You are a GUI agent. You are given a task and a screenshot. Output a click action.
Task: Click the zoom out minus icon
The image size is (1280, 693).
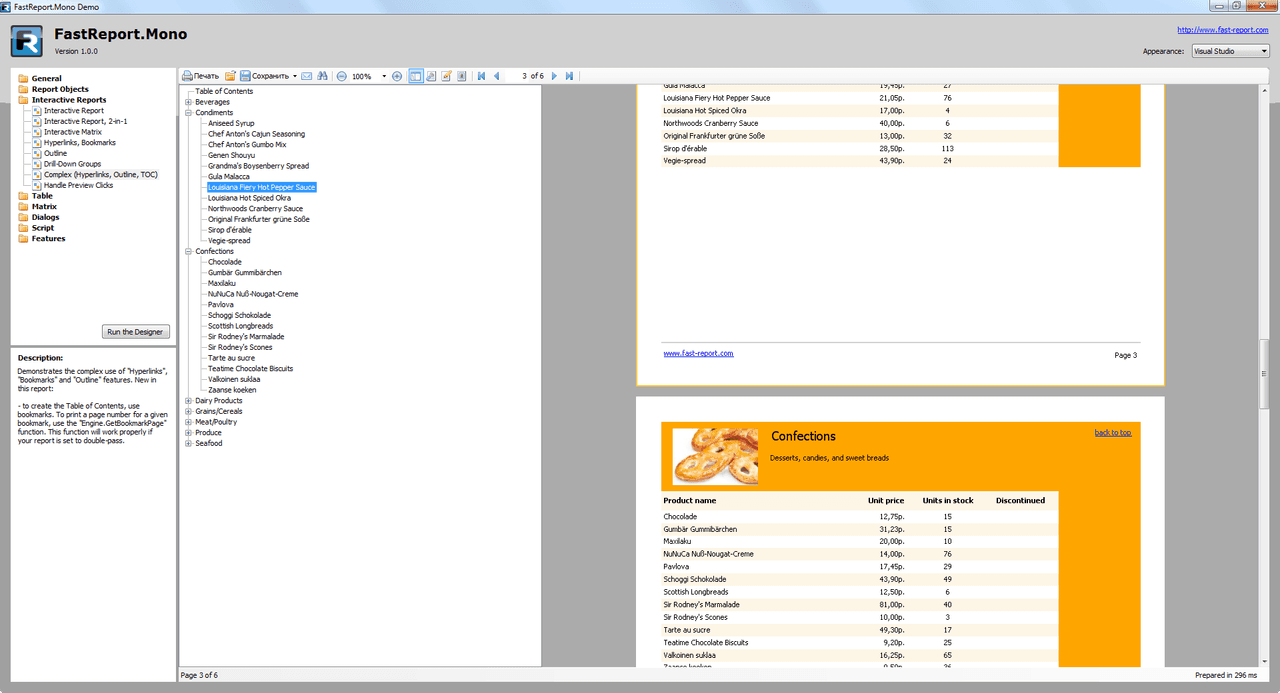(x=342, y=76)
